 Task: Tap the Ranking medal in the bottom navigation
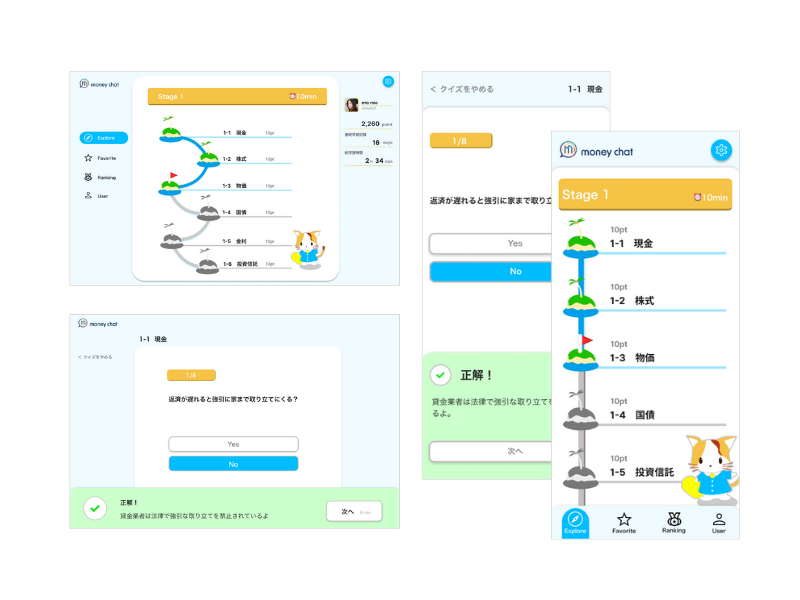(x=672, y=520)
